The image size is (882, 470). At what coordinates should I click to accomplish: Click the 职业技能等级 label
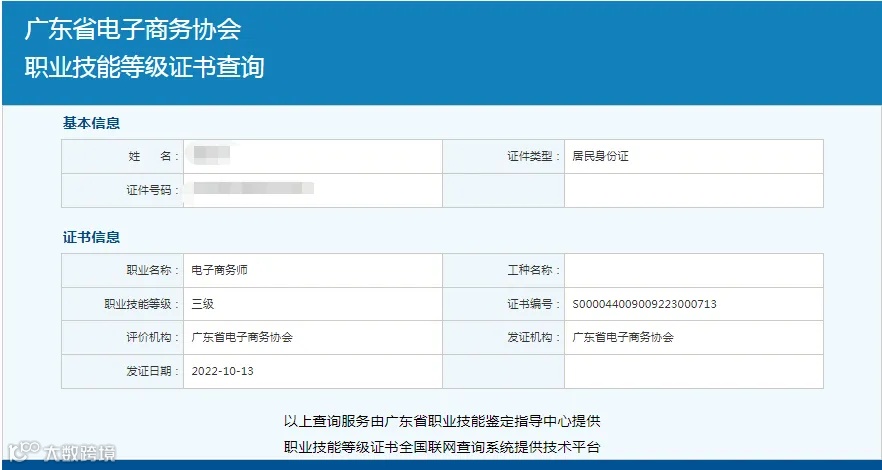[x=141, y=304]
